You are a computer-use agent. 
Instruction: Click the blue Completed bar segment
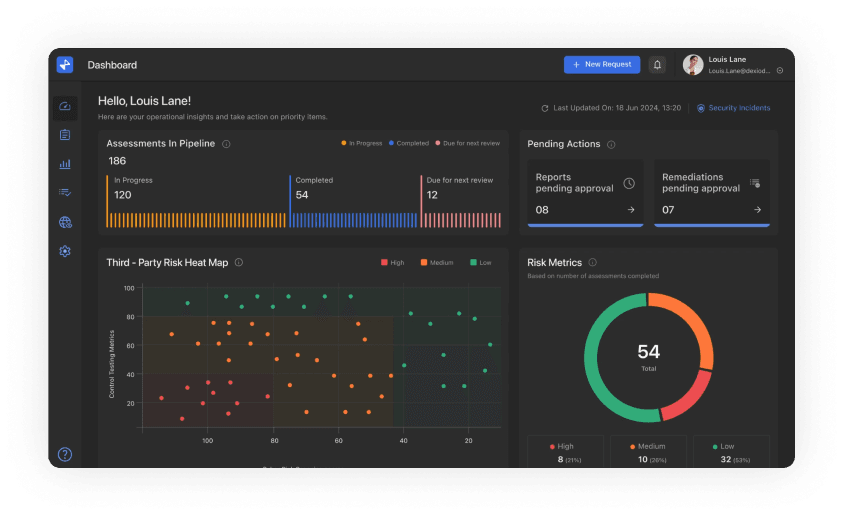click(x=354, y=220)
